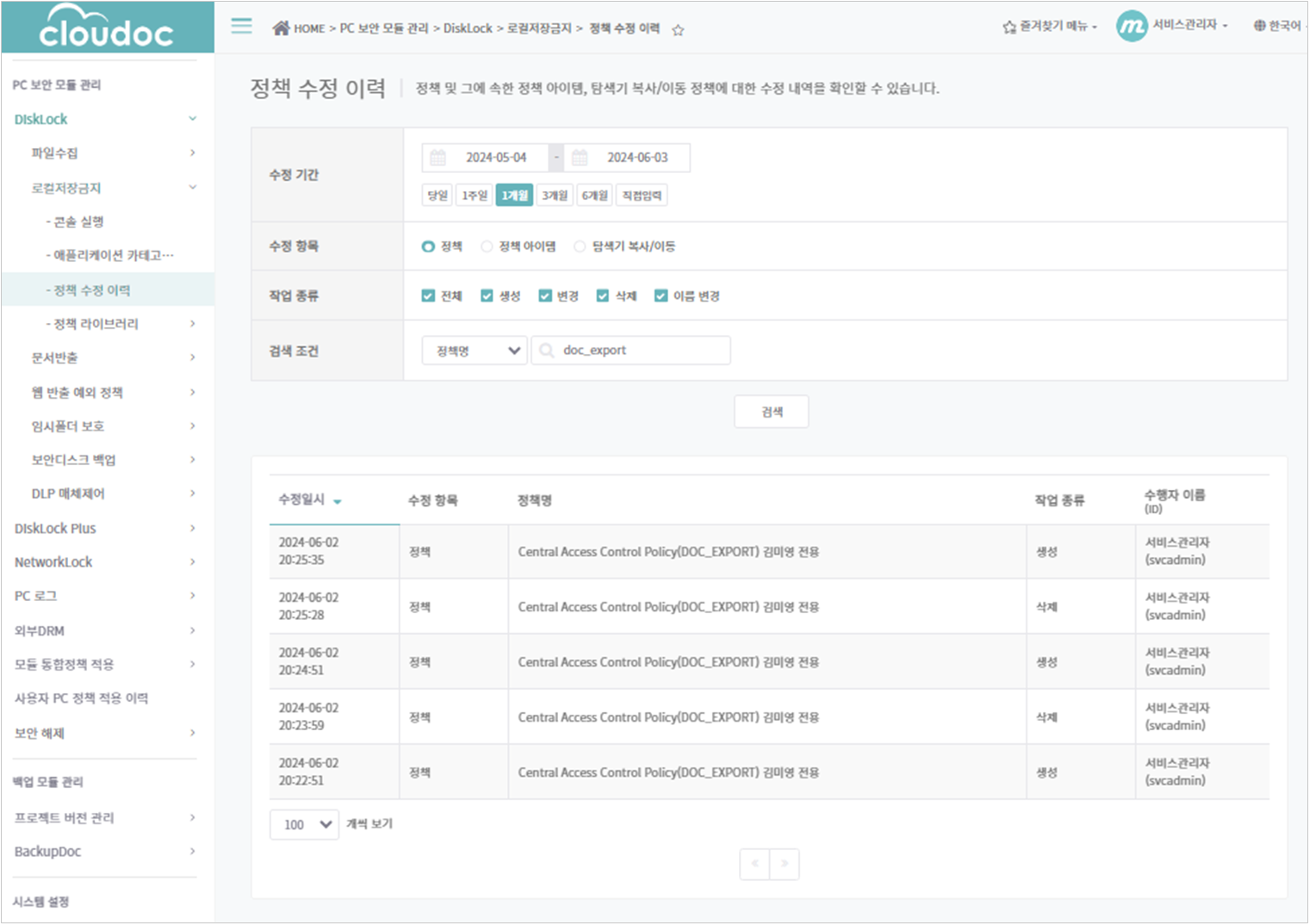Toggle the 이름 변경 checkbox

661,295
